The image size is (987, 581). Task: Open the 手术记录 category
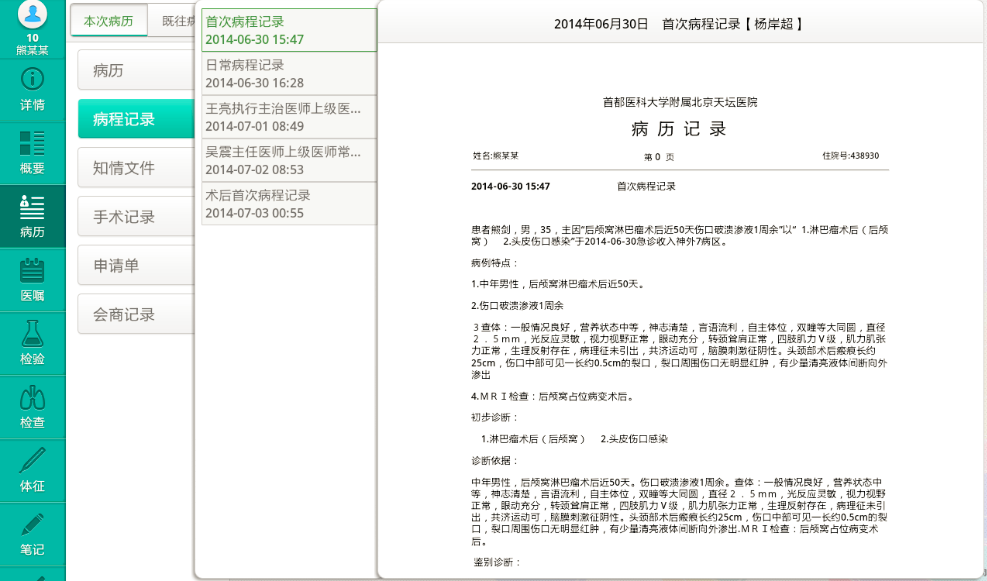click(x=135, y=217)
